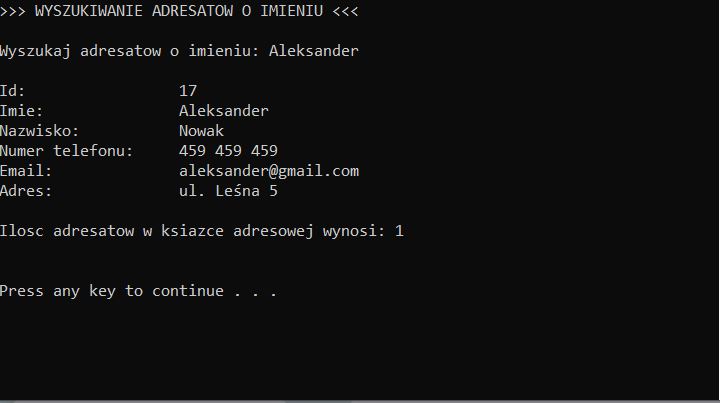Click the 'Id:' label
This screenshot has width=720, height=403.
point(13,91)
